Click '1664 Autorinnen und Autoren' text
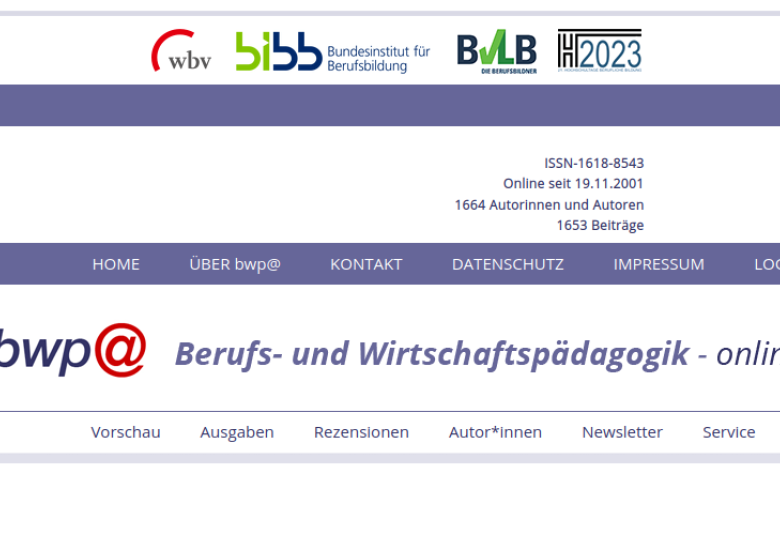The width and height of the screenshot is (780, 535). 549,205
